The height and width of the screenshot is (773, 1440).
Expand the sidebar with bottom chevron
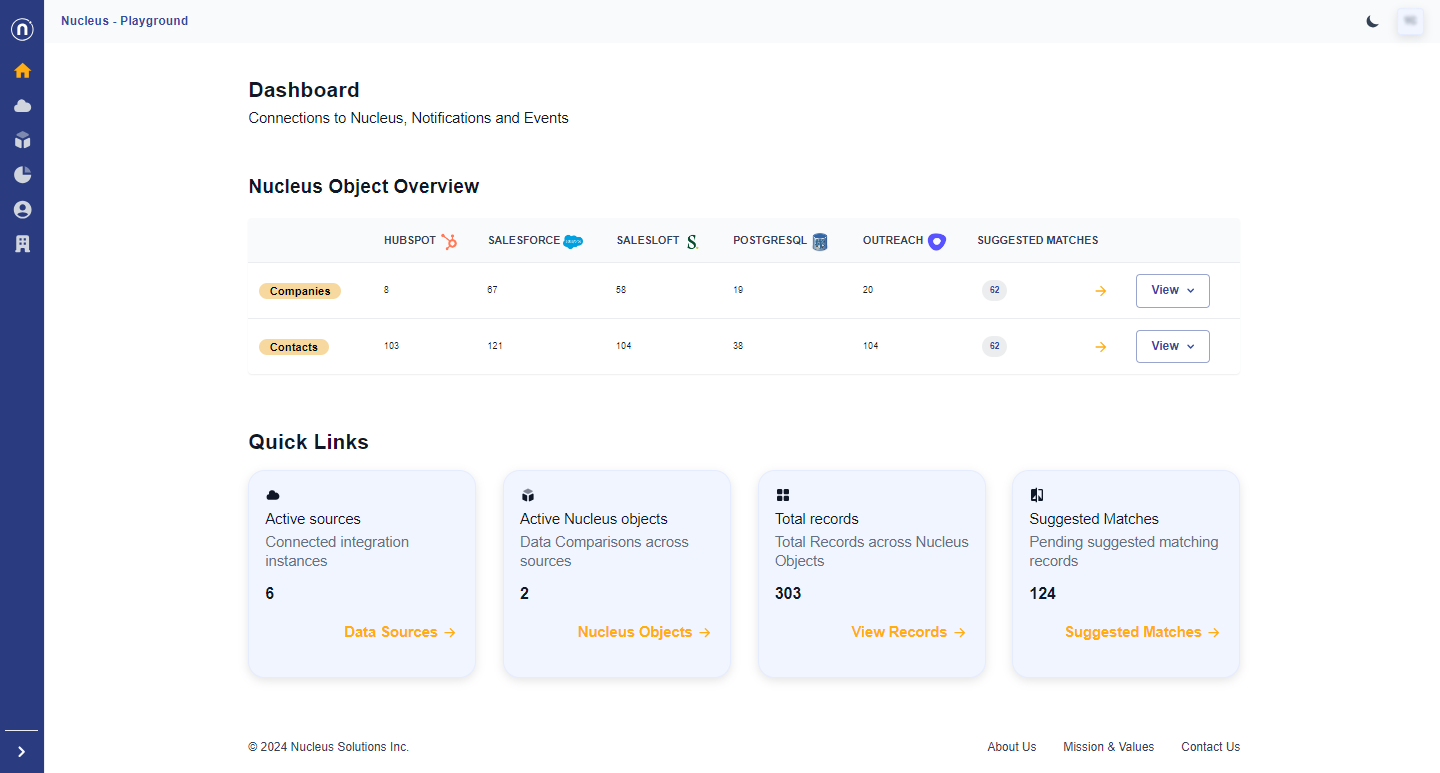pos(22,752)
